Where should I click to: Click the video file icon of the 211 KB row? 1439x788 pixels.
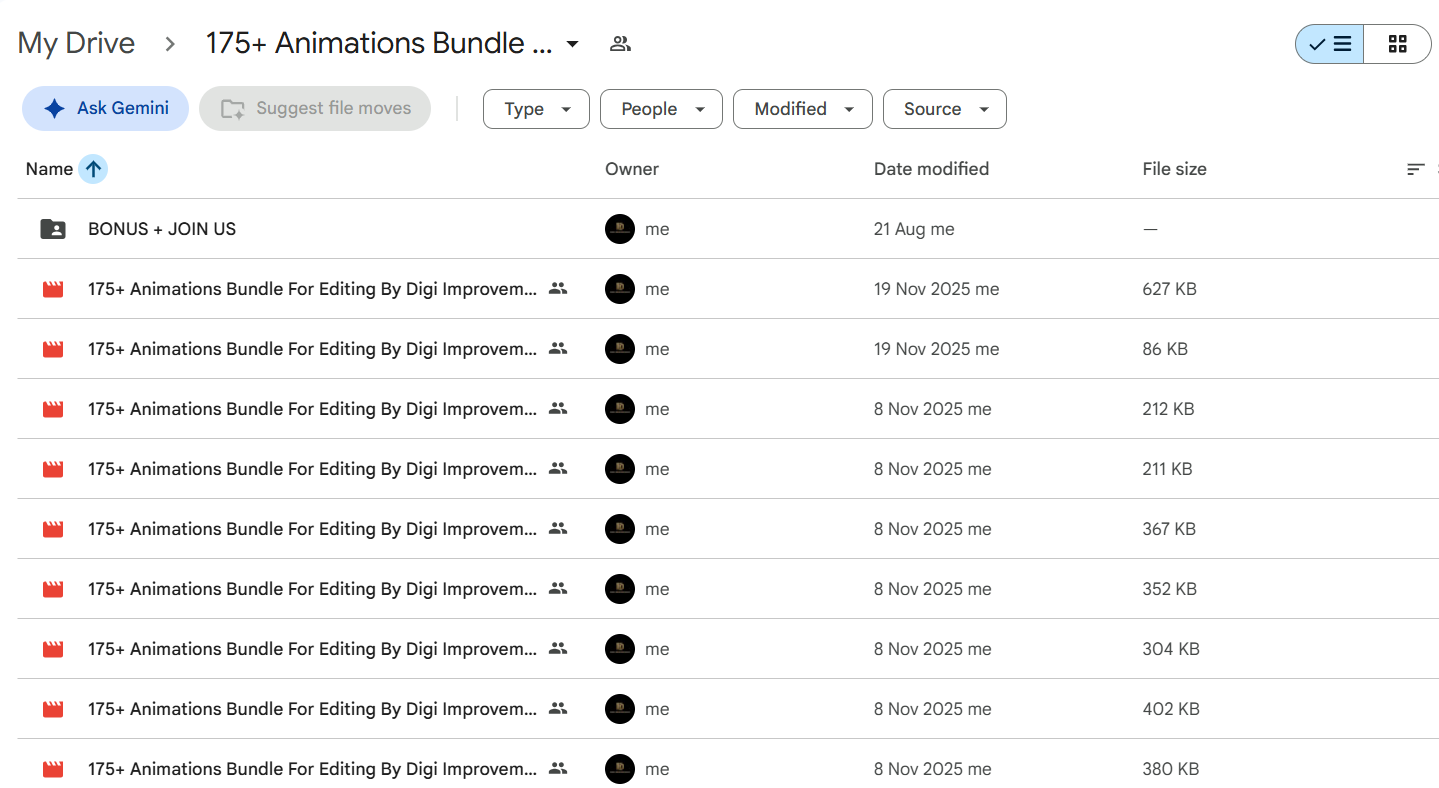coord(53,469)
